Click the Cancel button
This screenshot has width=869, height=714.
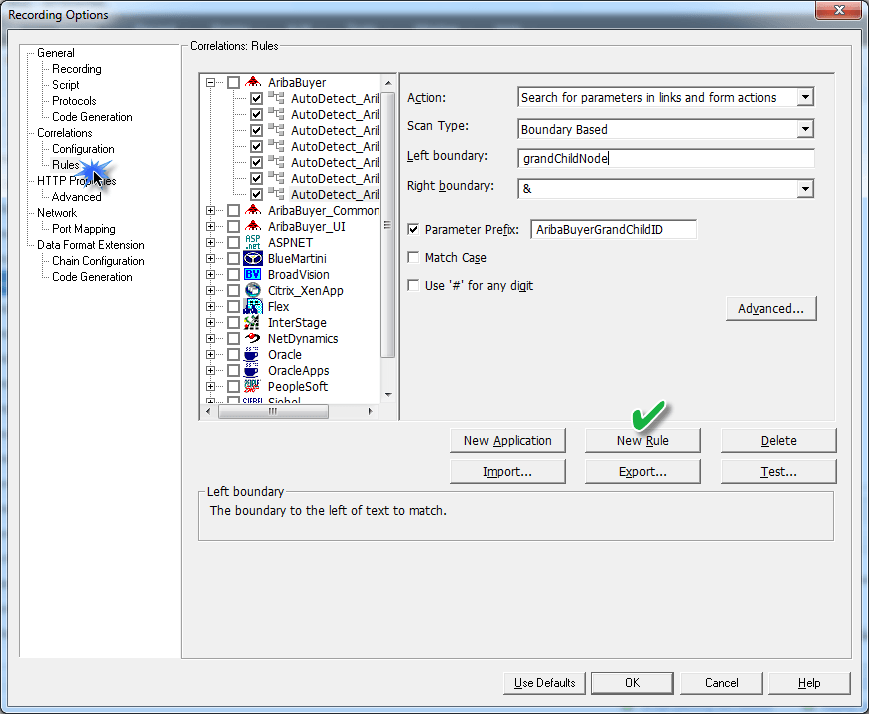coord(721,683)
